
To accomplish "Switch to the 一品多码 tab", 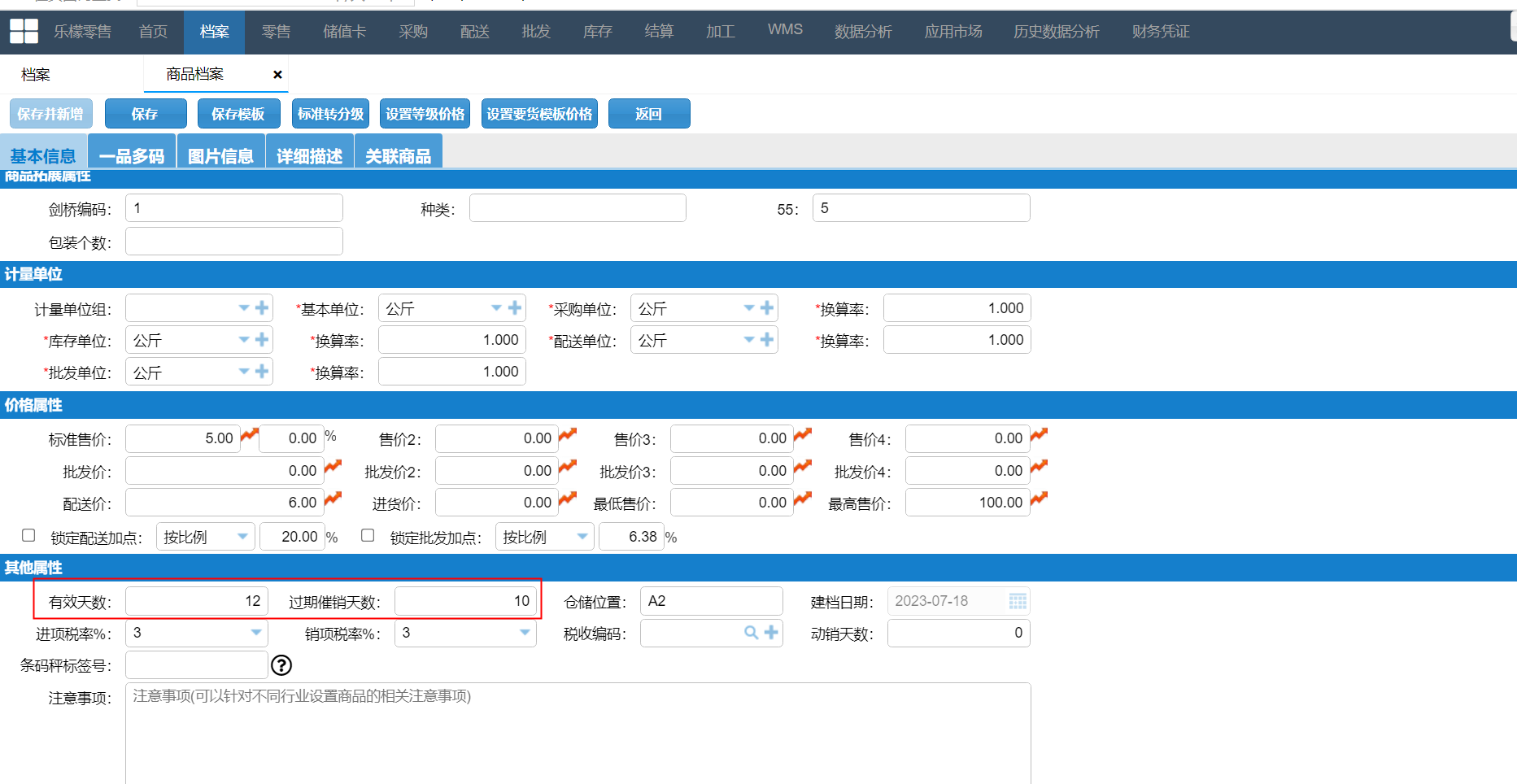I will pyautogui.click(x=132, y=152).
